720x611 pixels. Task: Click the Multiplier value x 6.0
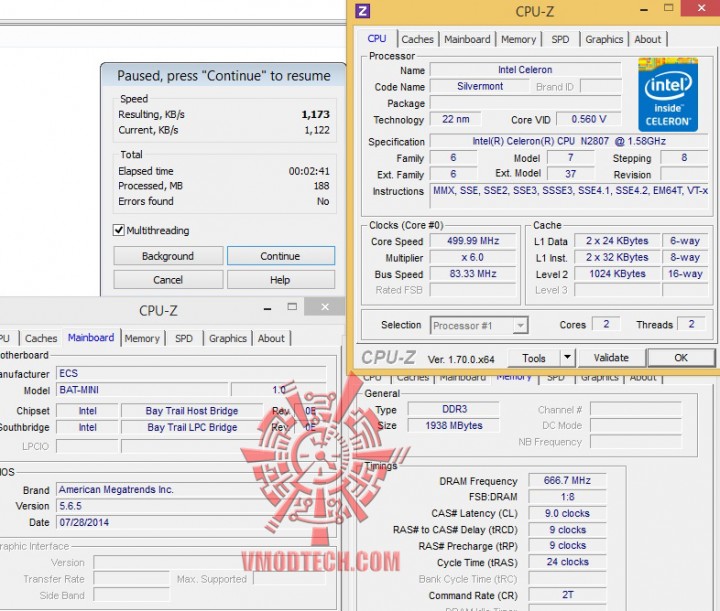click(x=473, y=258)
